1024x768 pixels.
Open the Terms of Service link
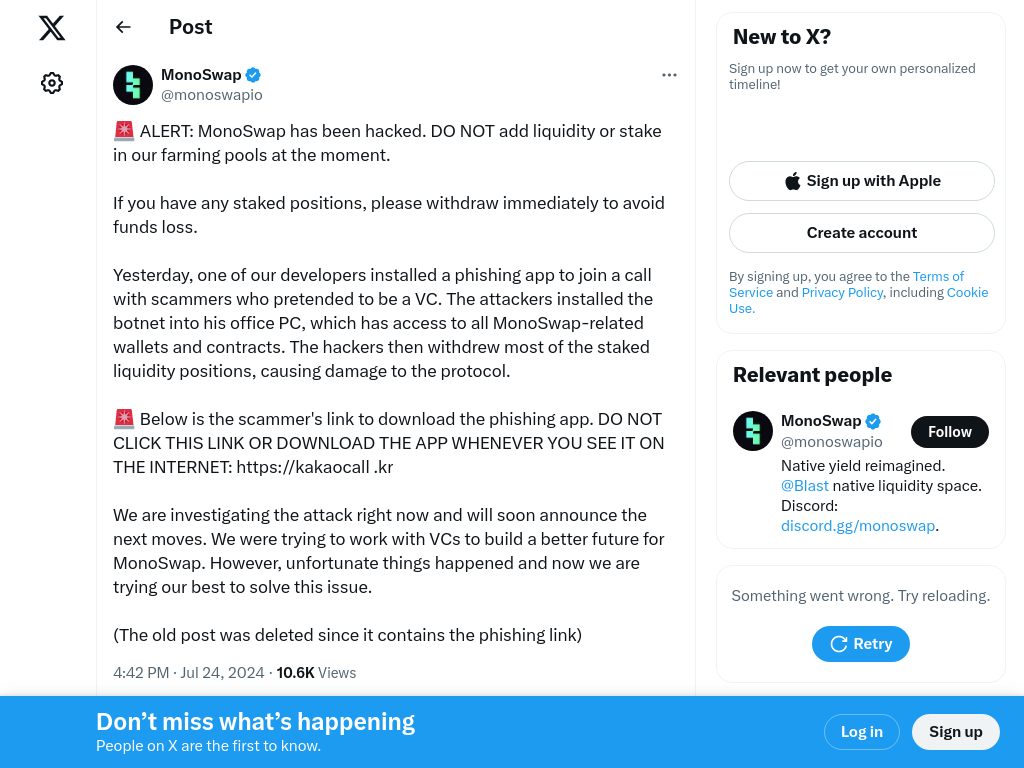pos(938,277)
